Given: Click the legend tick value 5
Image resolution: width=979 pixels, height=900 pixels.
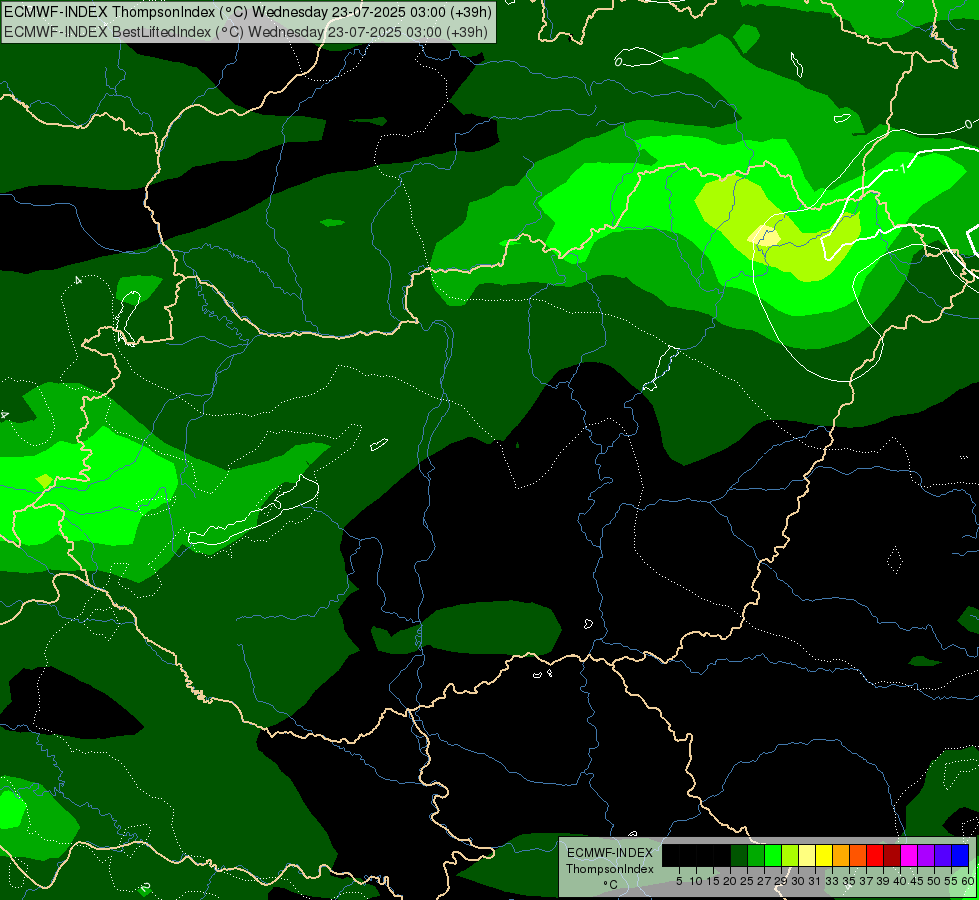Looking at the screenshot, I should coord(679,881).
